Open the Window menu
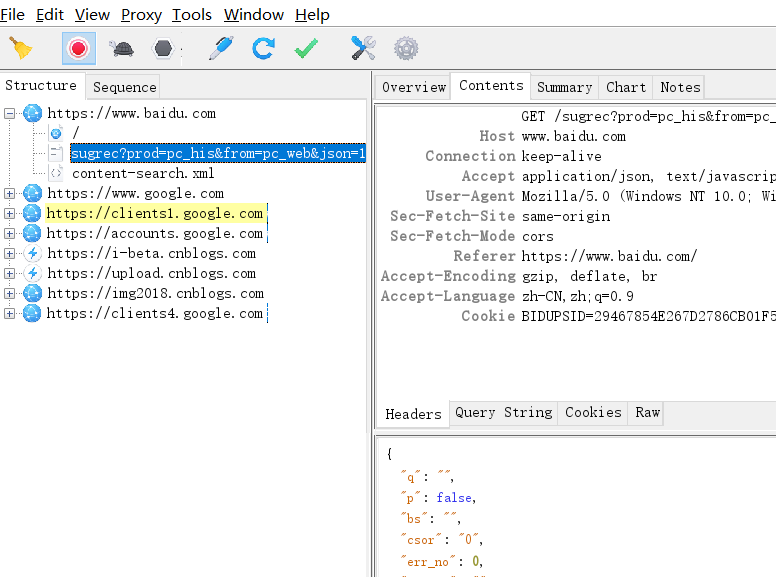Viewport: 776px width, 577px height. 253,15
